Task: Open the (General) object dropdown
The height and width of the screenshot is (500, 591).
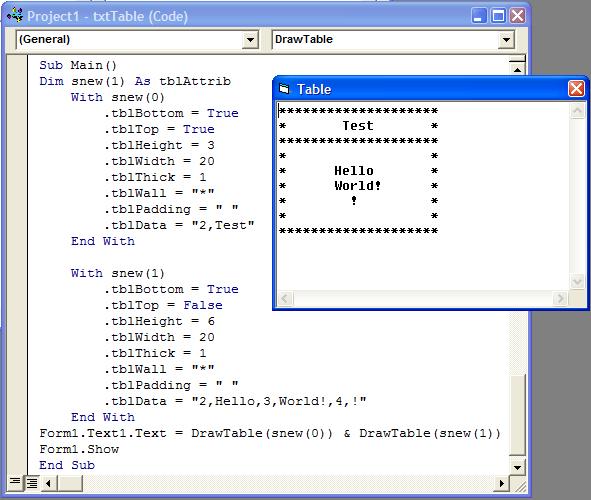Action: (x=250, y=40)
